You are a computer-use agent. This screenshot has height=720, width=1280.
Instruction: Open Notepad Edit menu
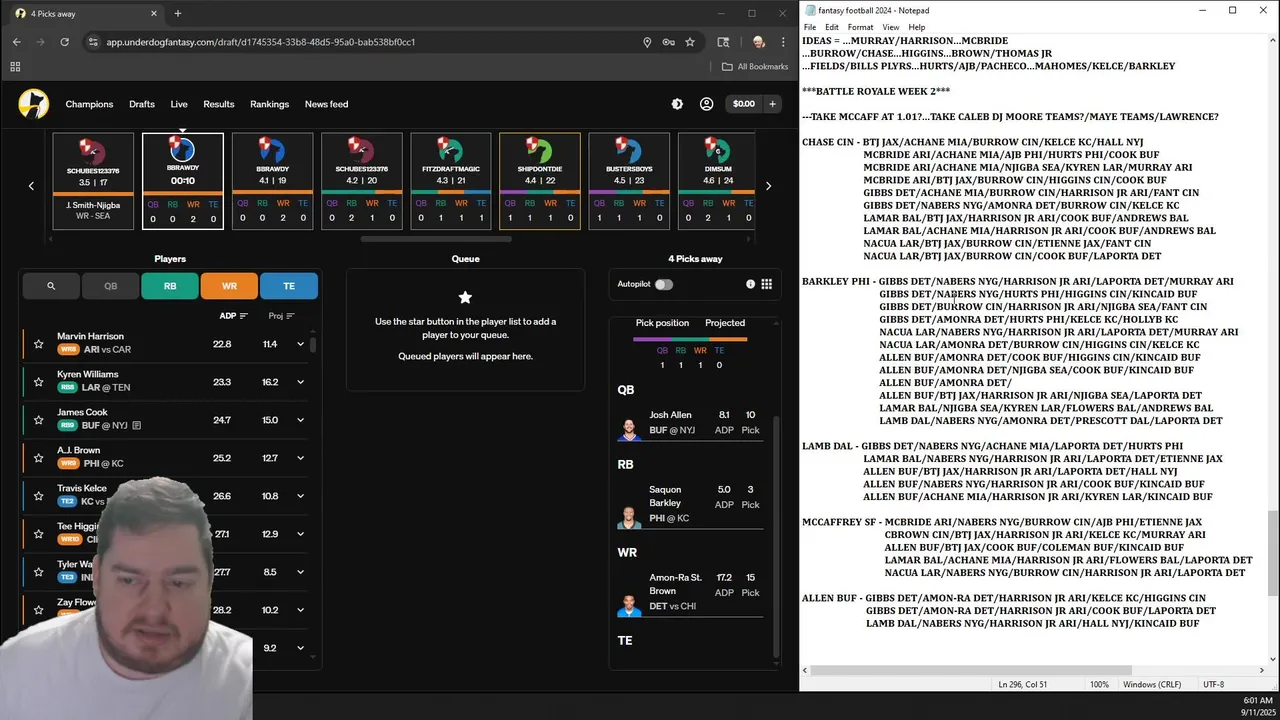(831, 27)
